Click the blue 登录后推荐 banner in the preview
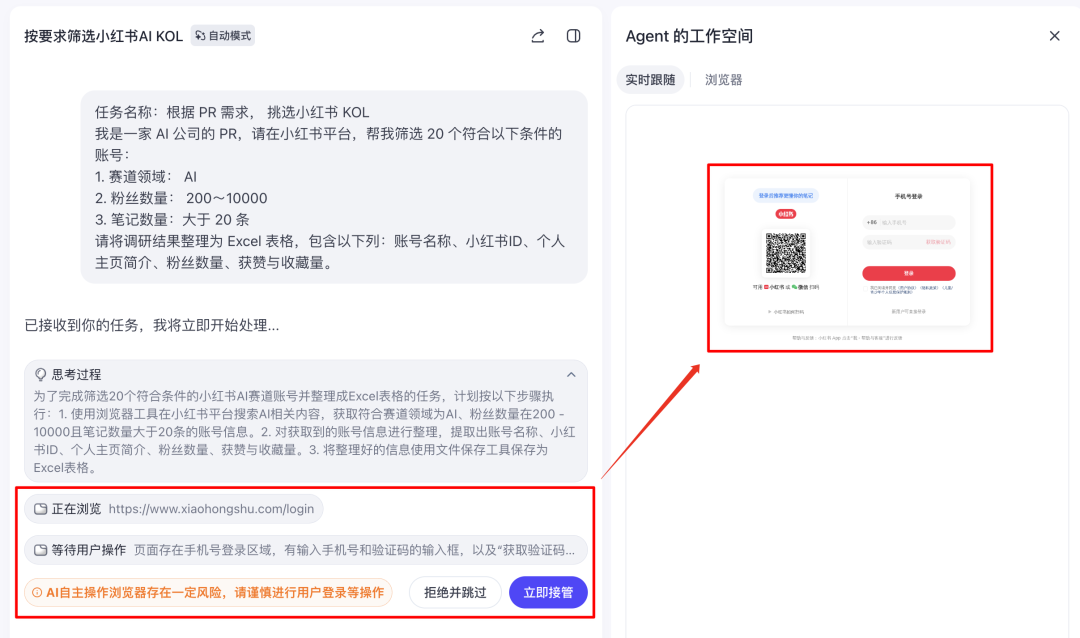Screen dimensions: 1080x638 [x=786, y=196]
